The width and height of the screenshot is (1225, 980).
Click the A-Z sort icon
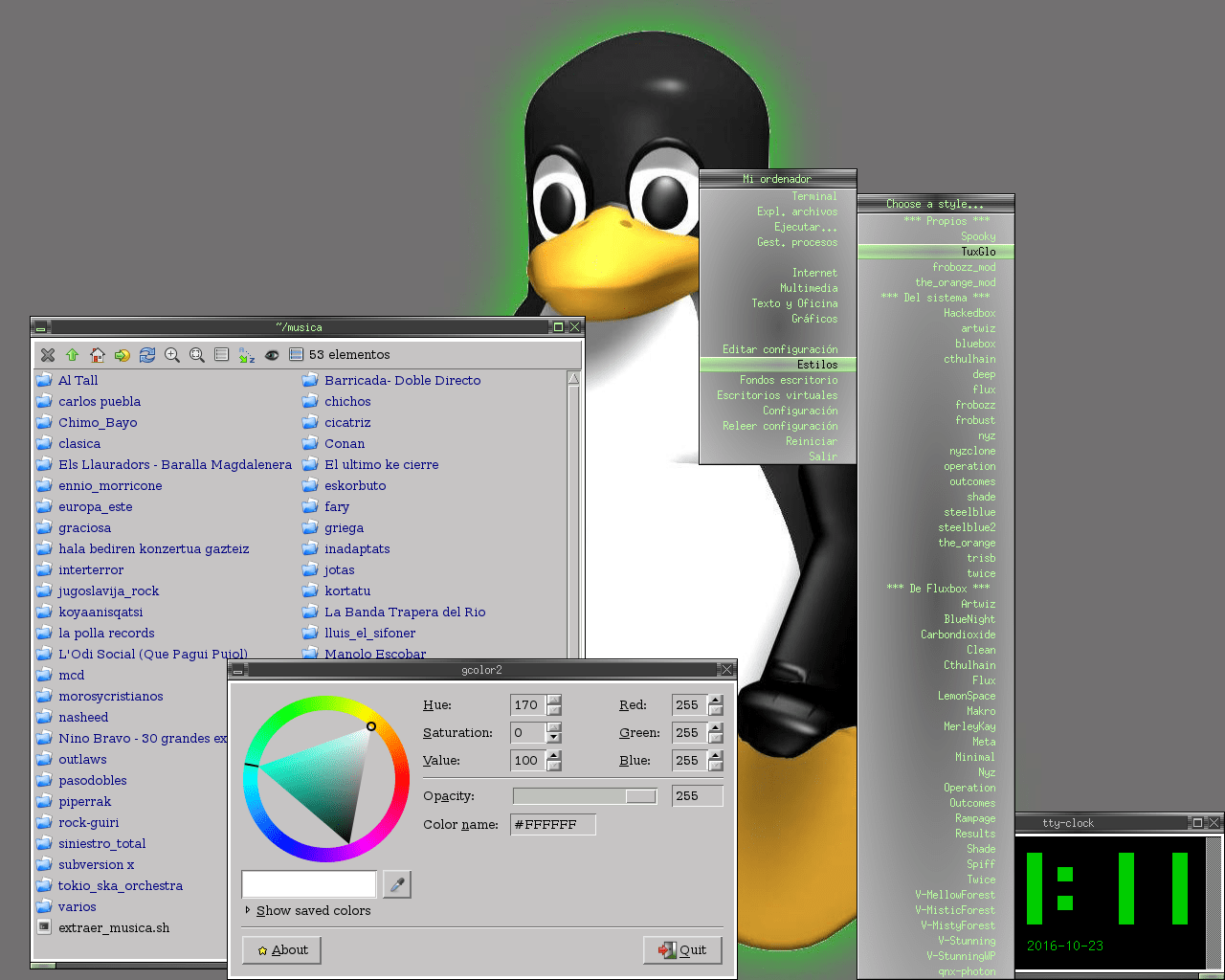247,355
